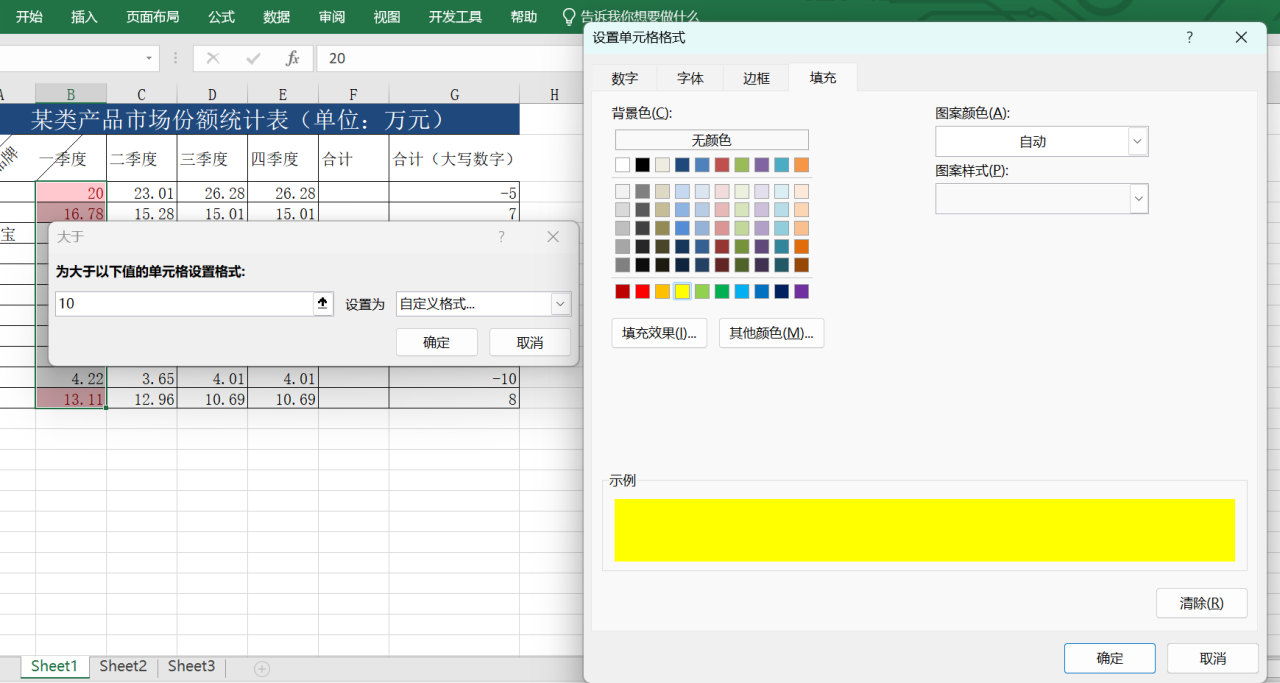
Task: Pick the gold orange swatch in standard colors
Action: [662, 291]
